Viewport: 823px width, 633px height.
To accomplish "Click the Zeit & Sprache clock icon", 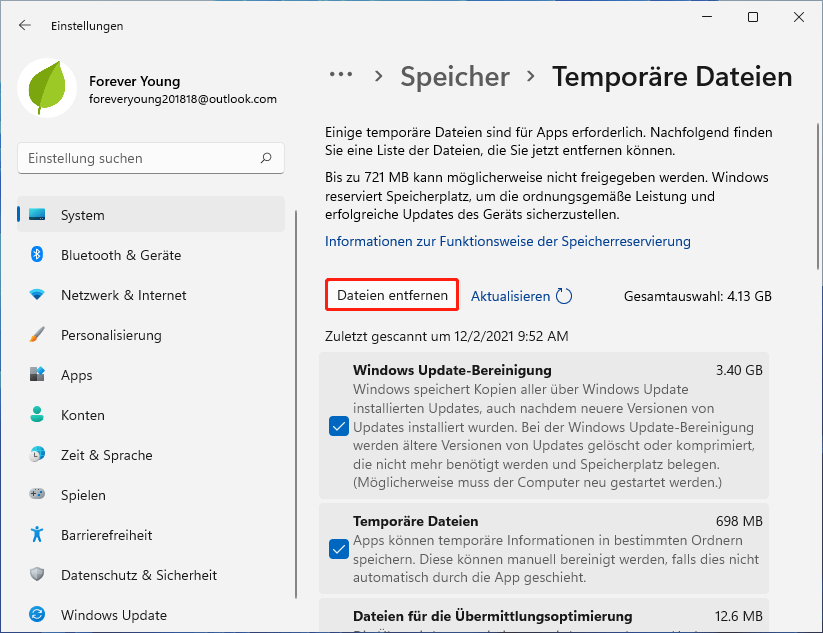I will point(37,454).
